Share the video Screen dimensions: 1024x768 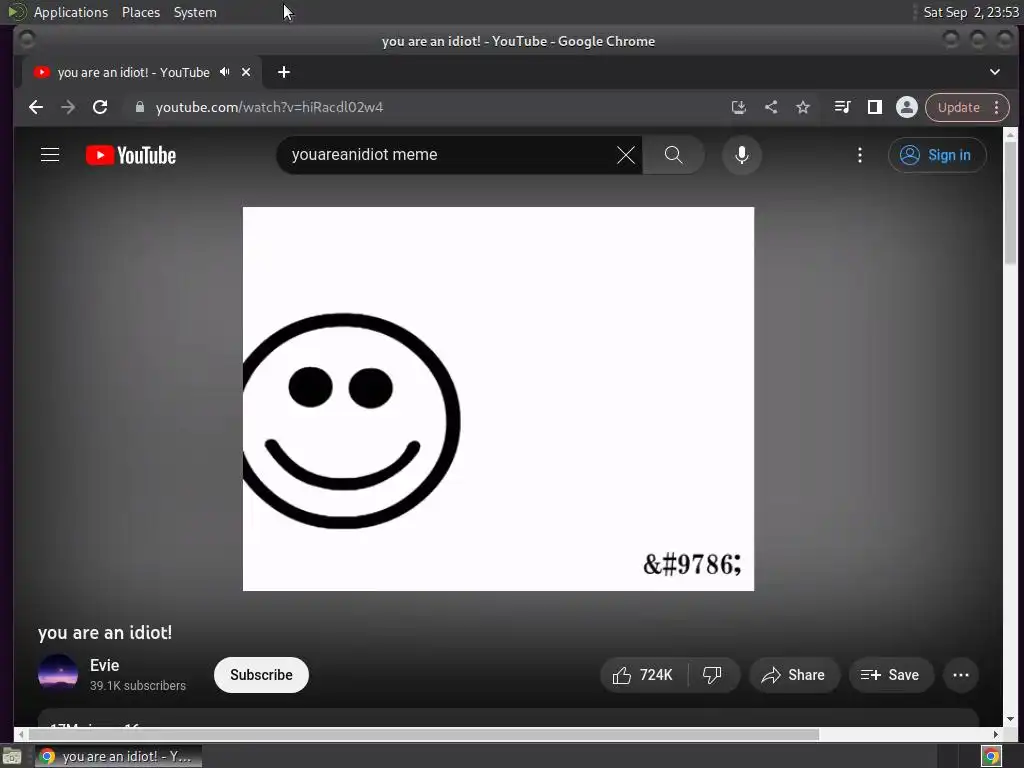tap(793, 675)
